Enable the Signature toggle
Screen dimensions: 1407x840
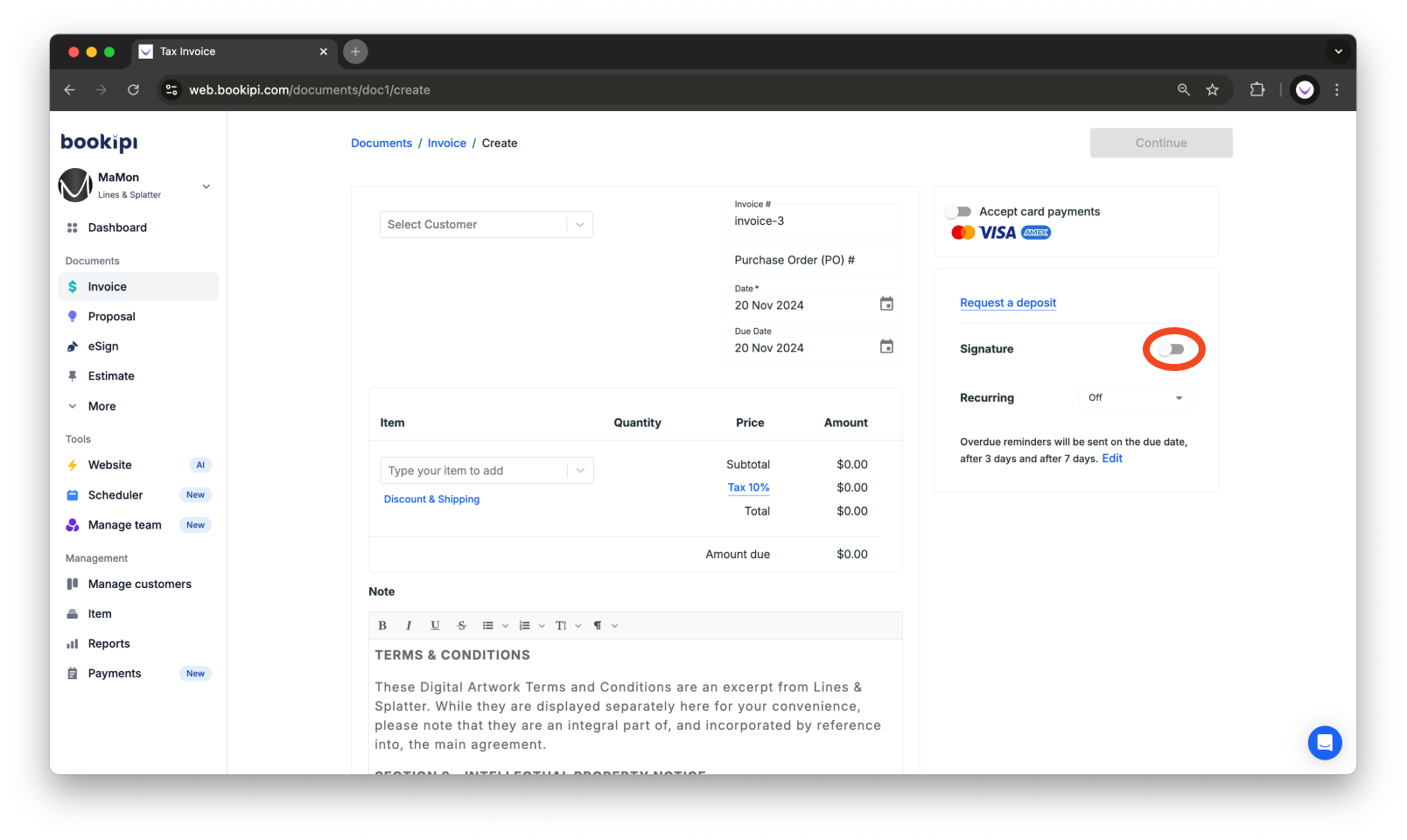point(1173,349)
